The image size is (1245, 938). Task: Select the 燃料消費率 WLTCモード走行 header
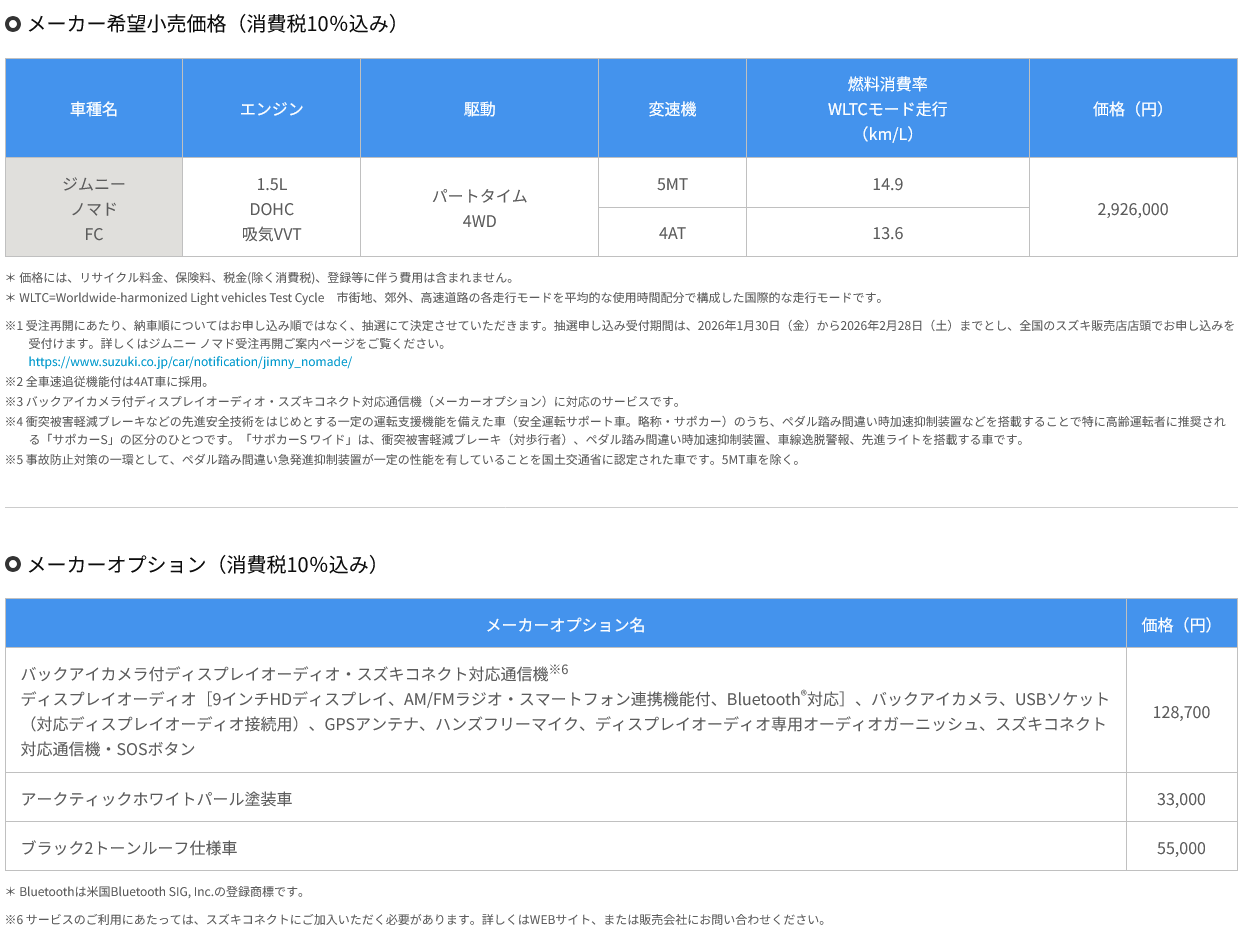pos(887,109)
